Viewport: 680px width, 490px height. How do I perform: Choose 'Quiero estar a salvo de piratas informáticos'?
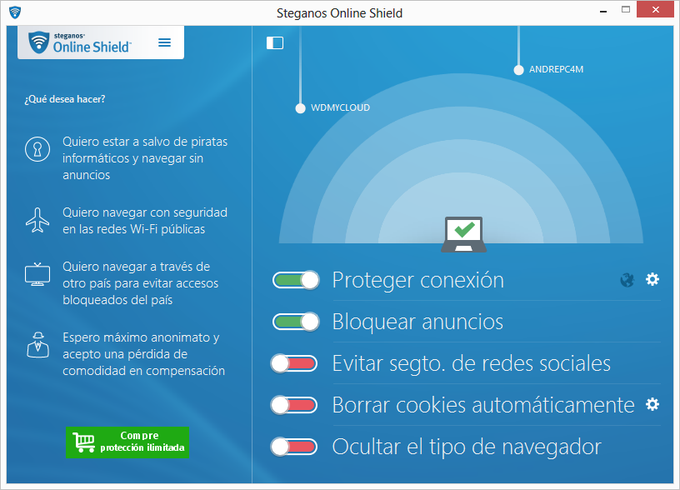(x=145, y=158)
